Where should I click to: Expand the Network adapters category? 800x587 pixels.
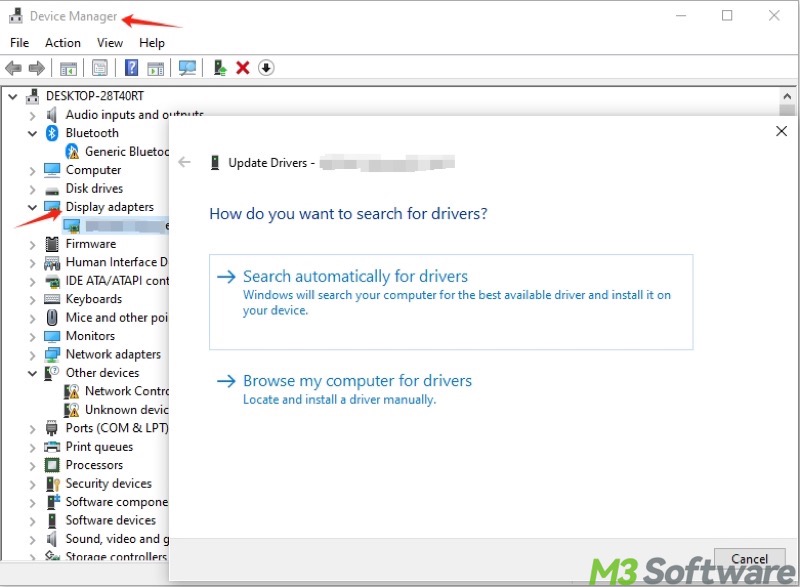click(x=33, y=354)
